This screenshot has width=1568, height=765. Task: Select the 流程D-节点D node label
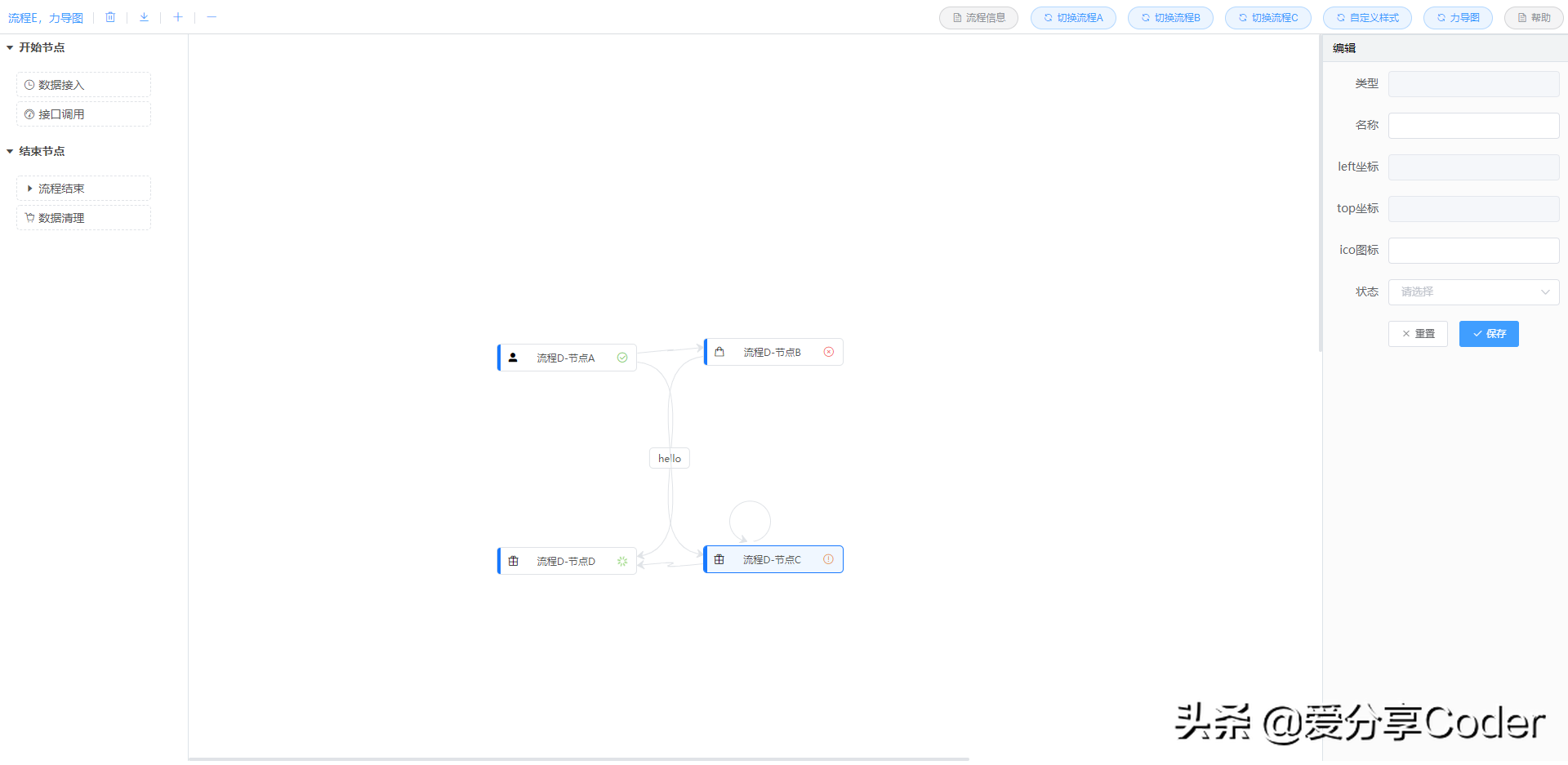(x=566, y=561)
